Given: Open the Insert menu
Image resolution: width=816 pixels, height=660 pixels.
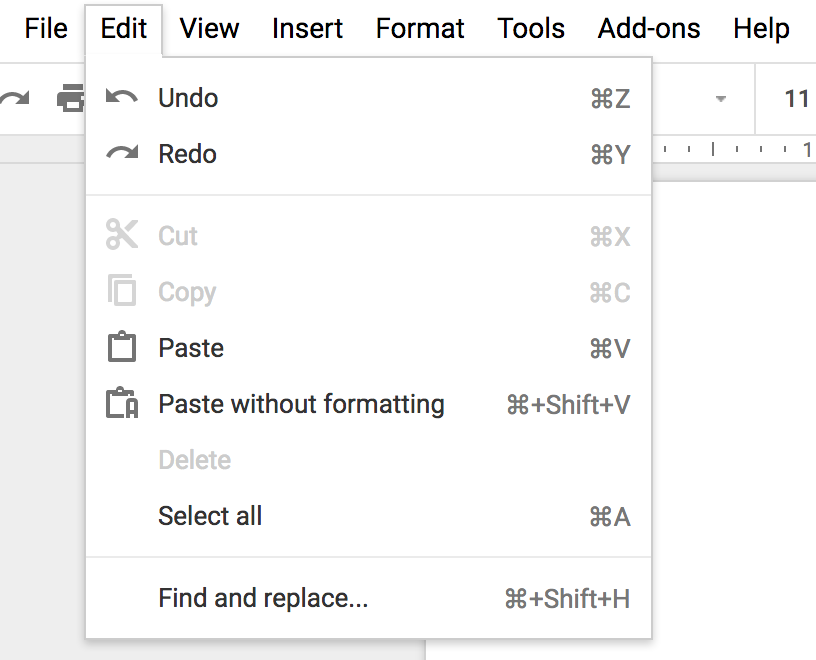Looking at the screenshot, I should tap(307, 29).
